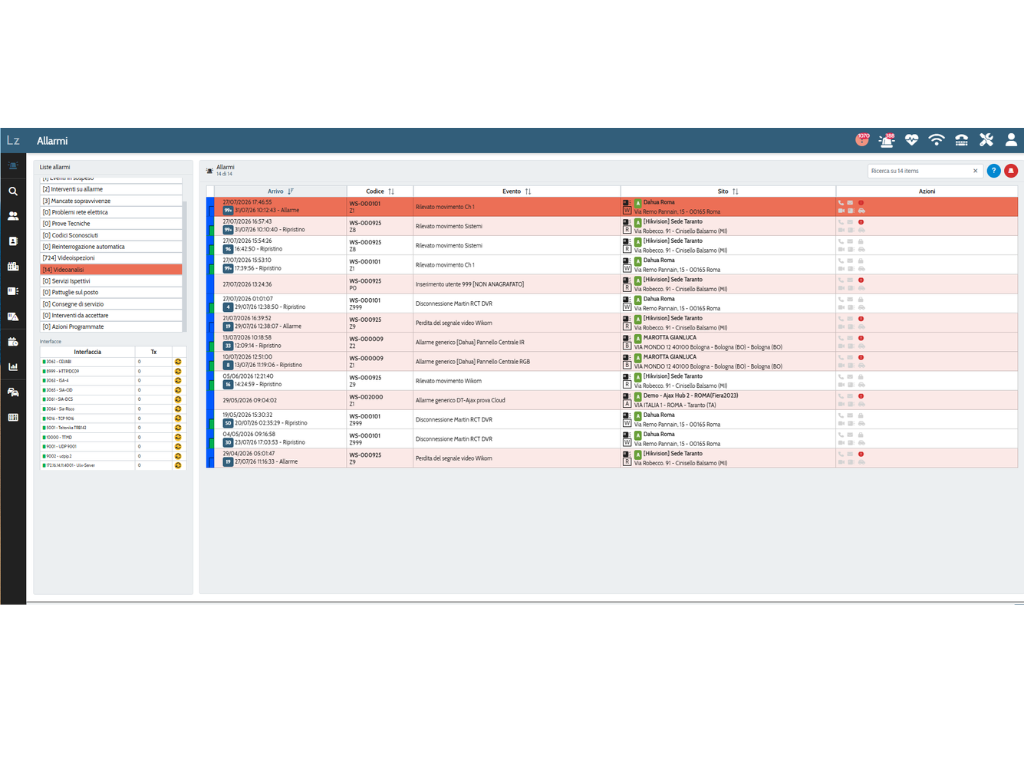1024x768 pixels.
Task: Open the statistics chart icon in sidebar
Action: 13,367
